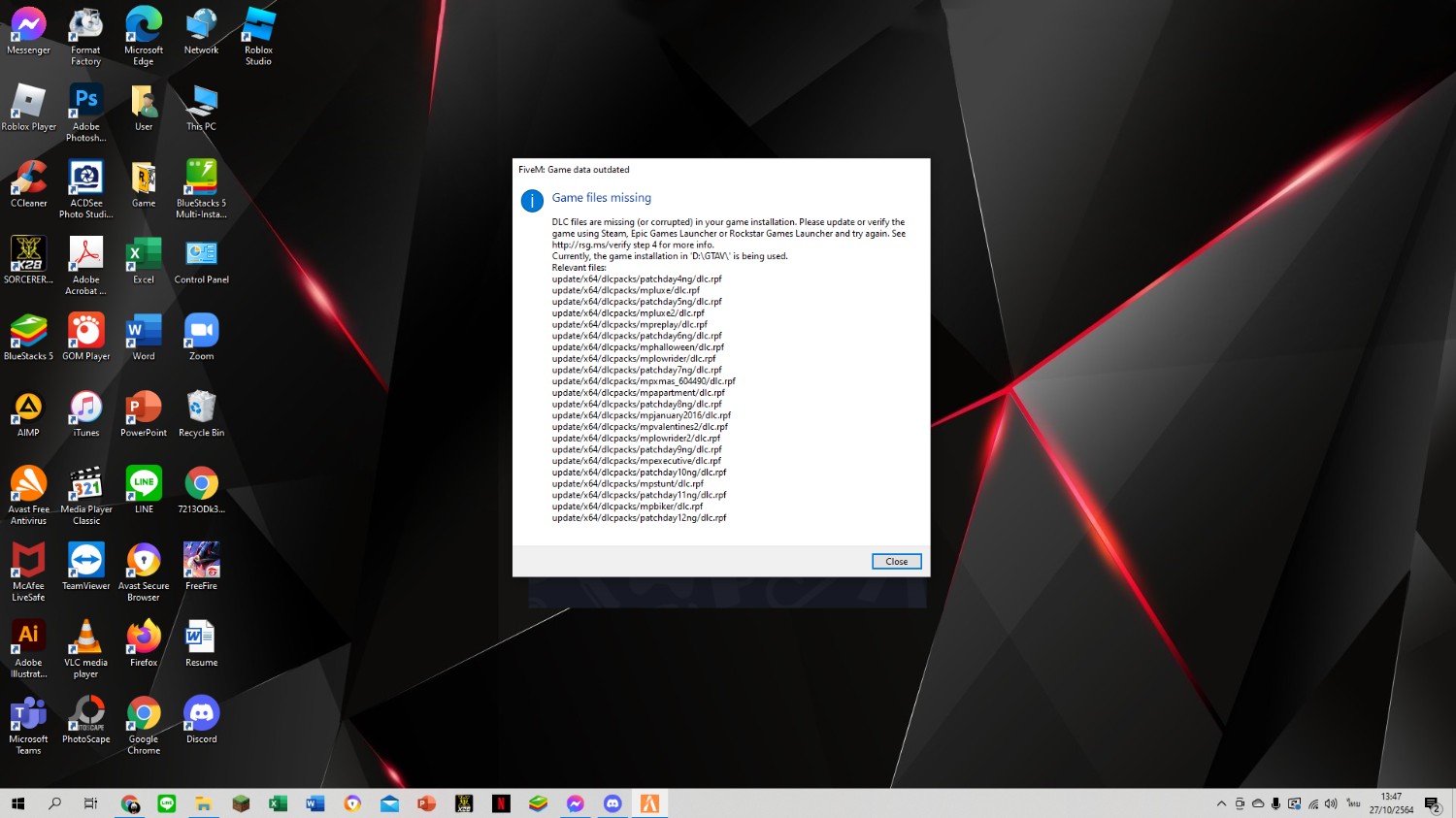The width and height of the screenshot is (1456, 818).
Task: Open the clock and calendar showing 13:47
Action: pyautogui.click(x=1391, y=803)
